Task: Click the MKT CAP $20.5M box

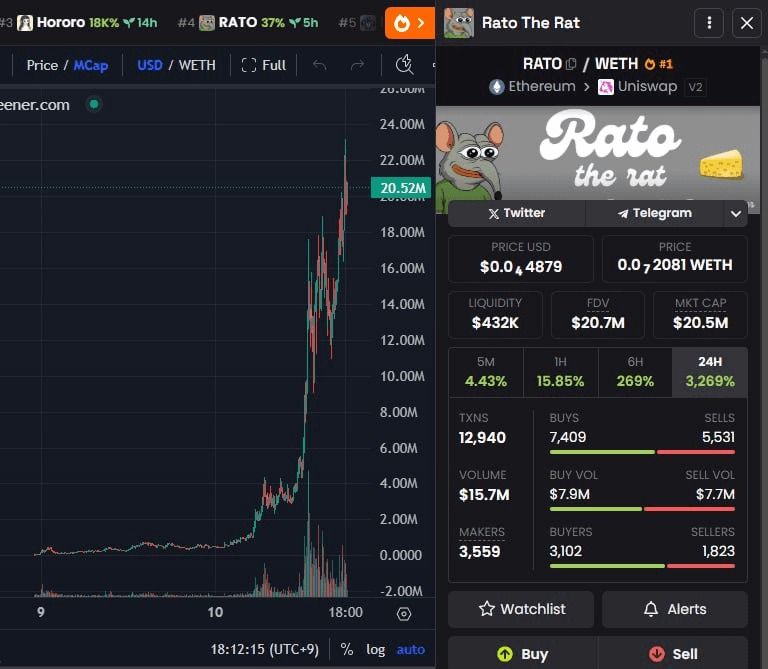Action: pos(700,315)
